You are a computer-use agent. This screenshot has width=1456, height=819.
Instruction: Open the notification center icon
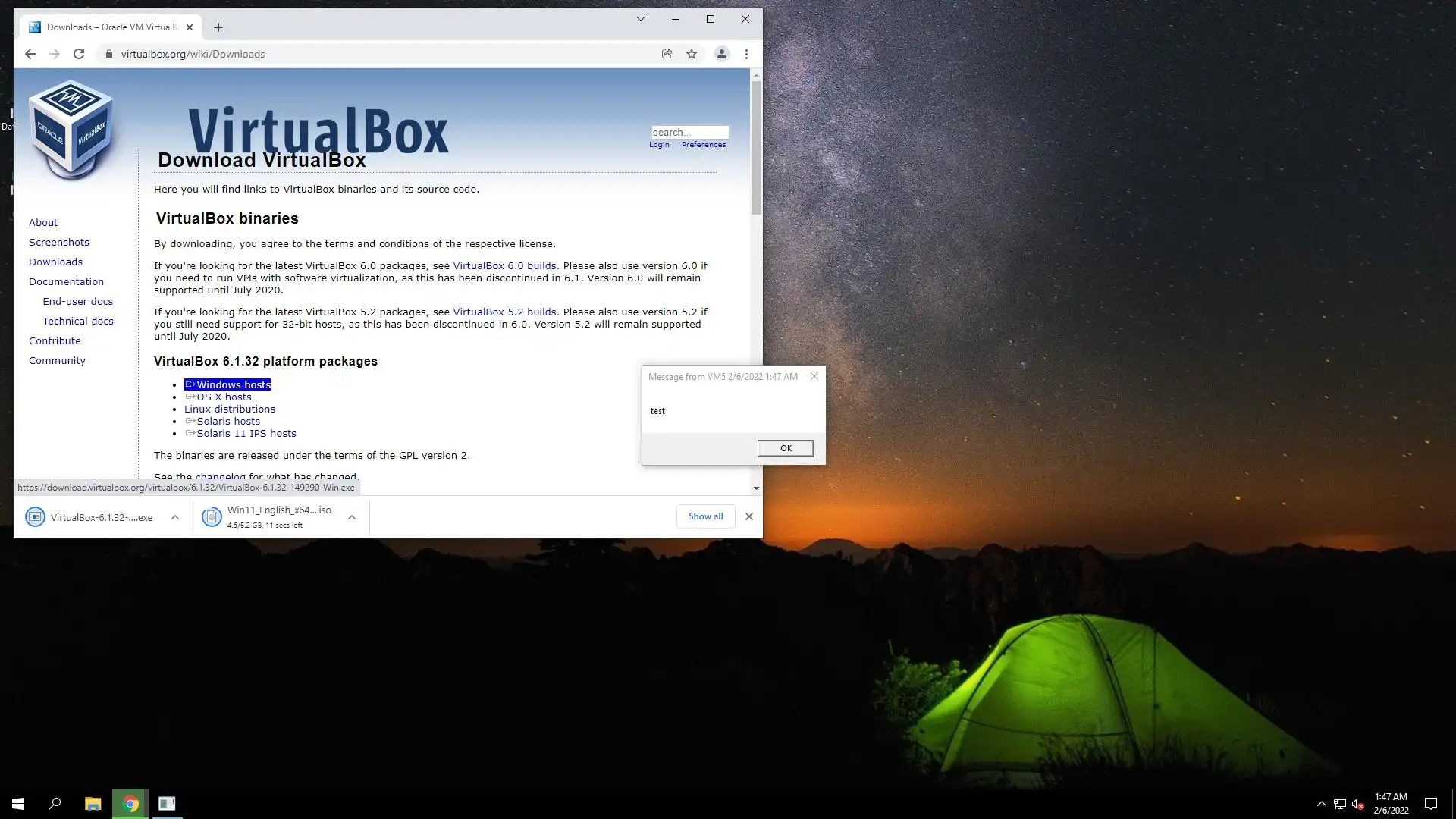coord(1430,803)
